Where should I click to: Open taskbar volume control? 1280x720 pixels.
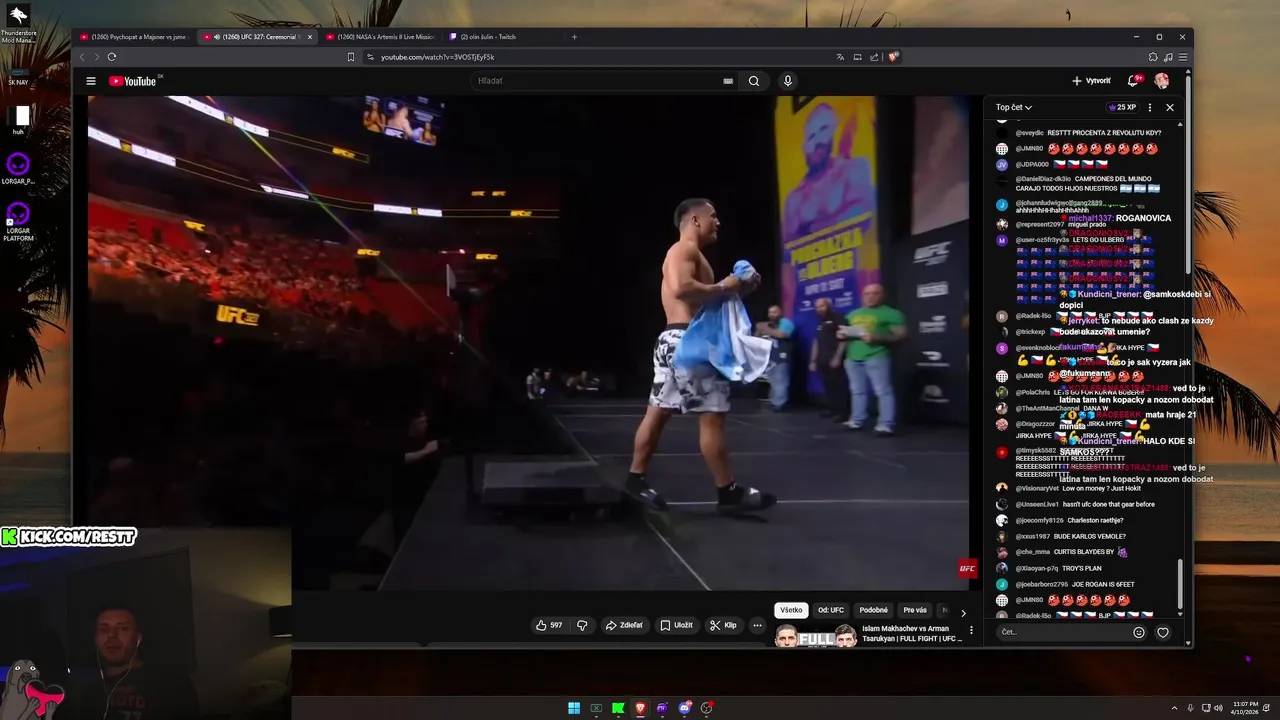coord(1218,708)
